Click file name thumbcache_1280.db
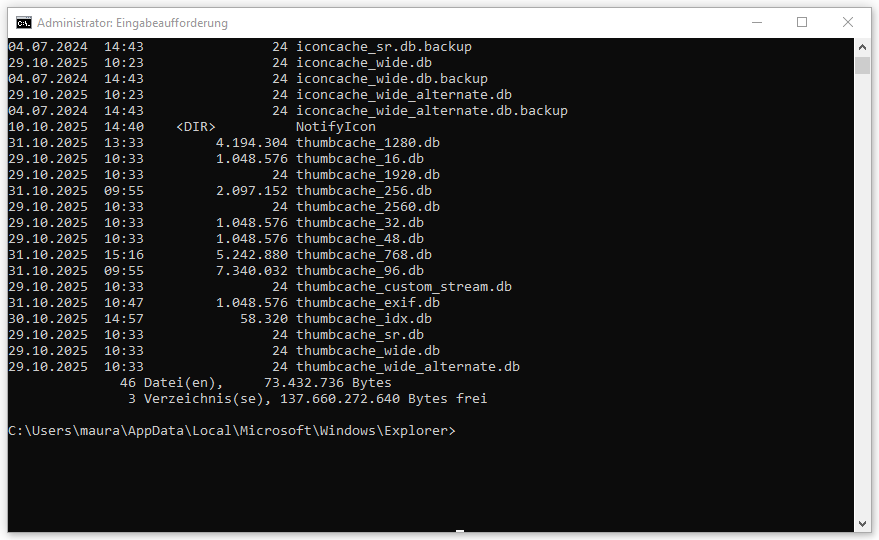 click(368, 142)
